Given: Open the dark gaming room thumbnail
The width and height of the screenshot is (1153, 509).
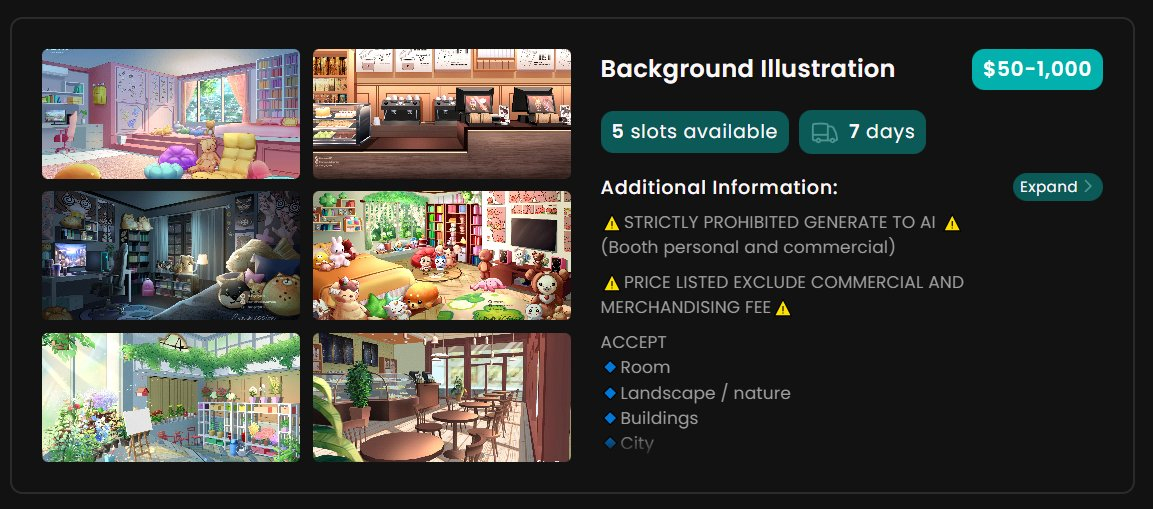Looking at the screenshot, I should click(x=171, y=255).
